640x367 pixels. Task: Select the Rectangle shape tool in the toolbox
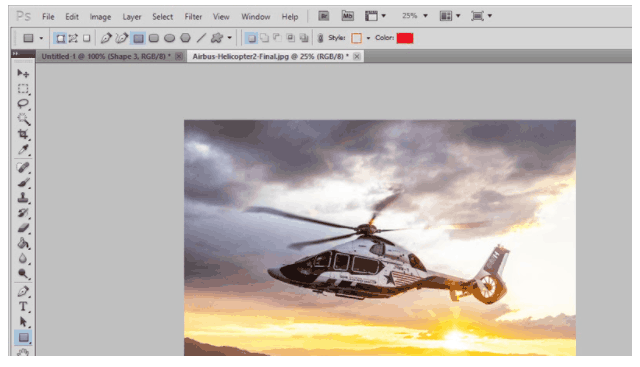(x=23, y=337)
